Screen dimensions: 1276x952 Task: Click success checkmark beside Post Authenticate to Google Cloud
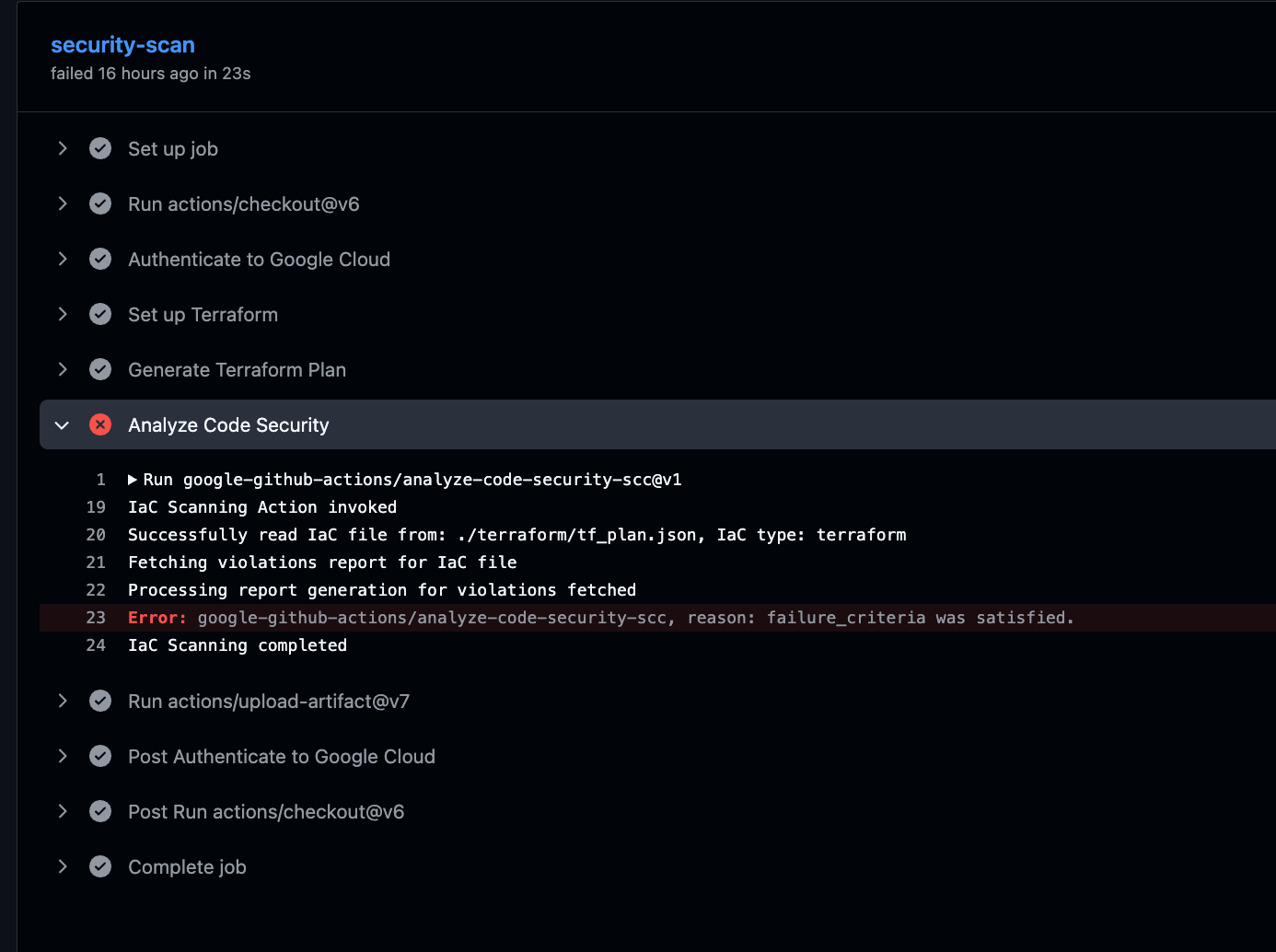[100, 756]
